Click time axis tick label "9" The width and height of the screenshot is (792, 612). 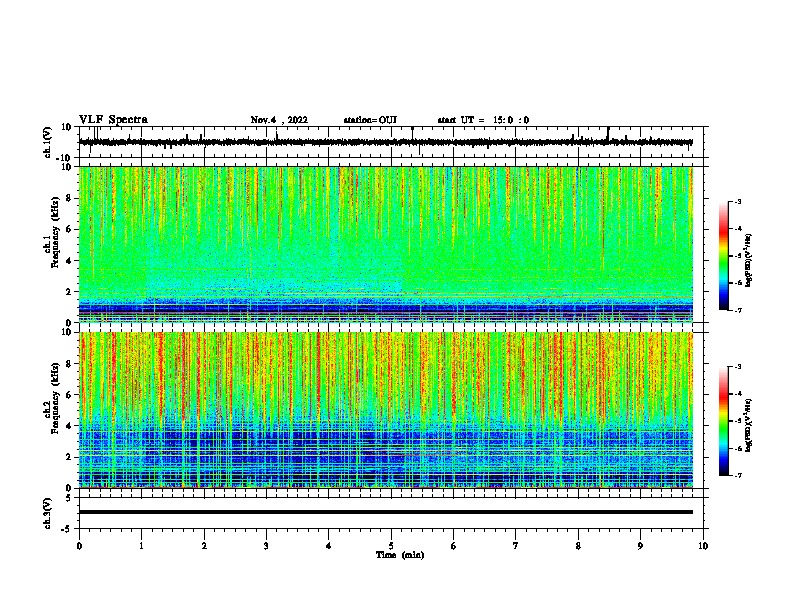640,546
